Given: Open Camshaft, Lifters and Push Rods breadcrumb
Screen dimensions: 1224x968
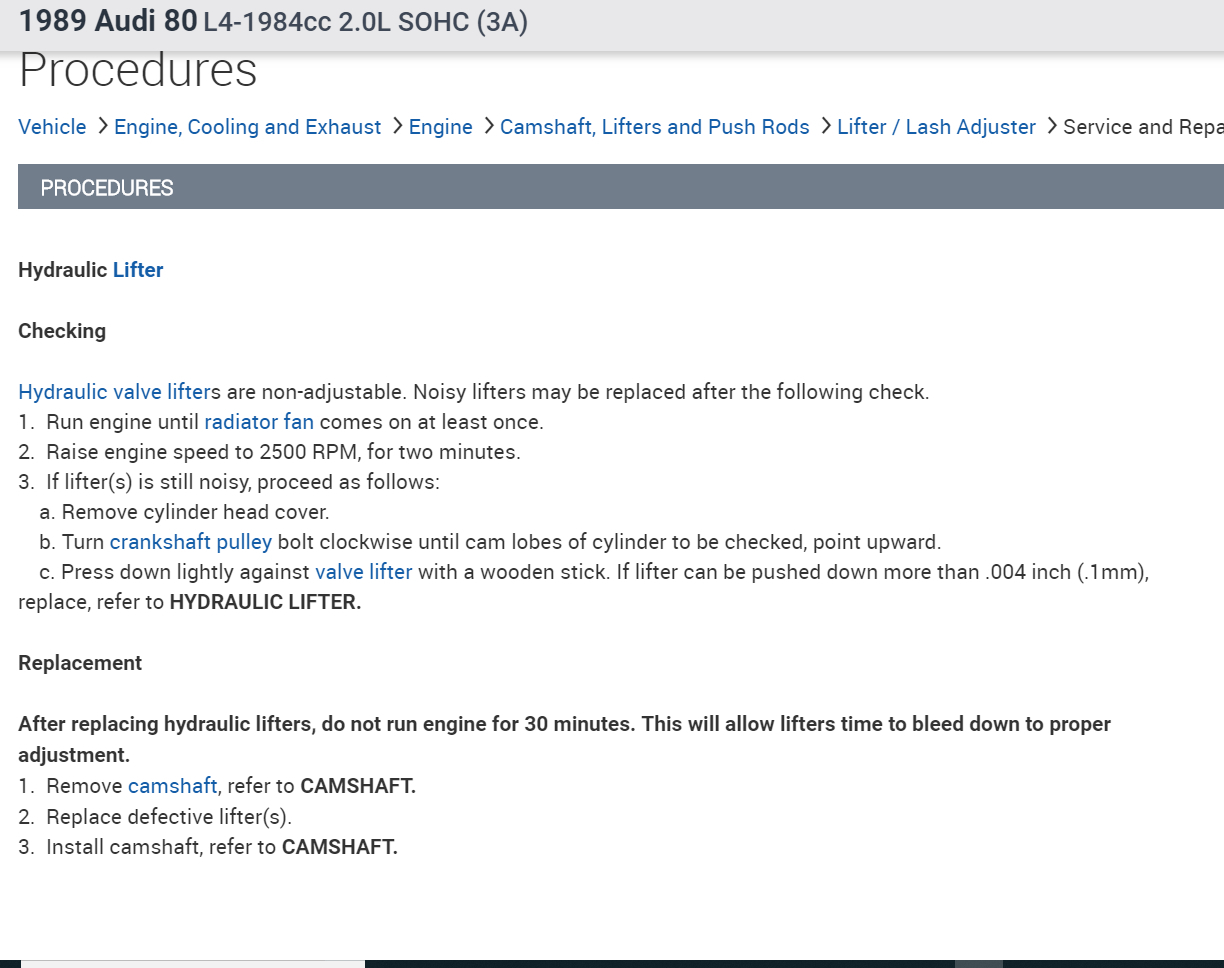Looking at the screenshot, I should pyautogui.click(x=654, y=127).
